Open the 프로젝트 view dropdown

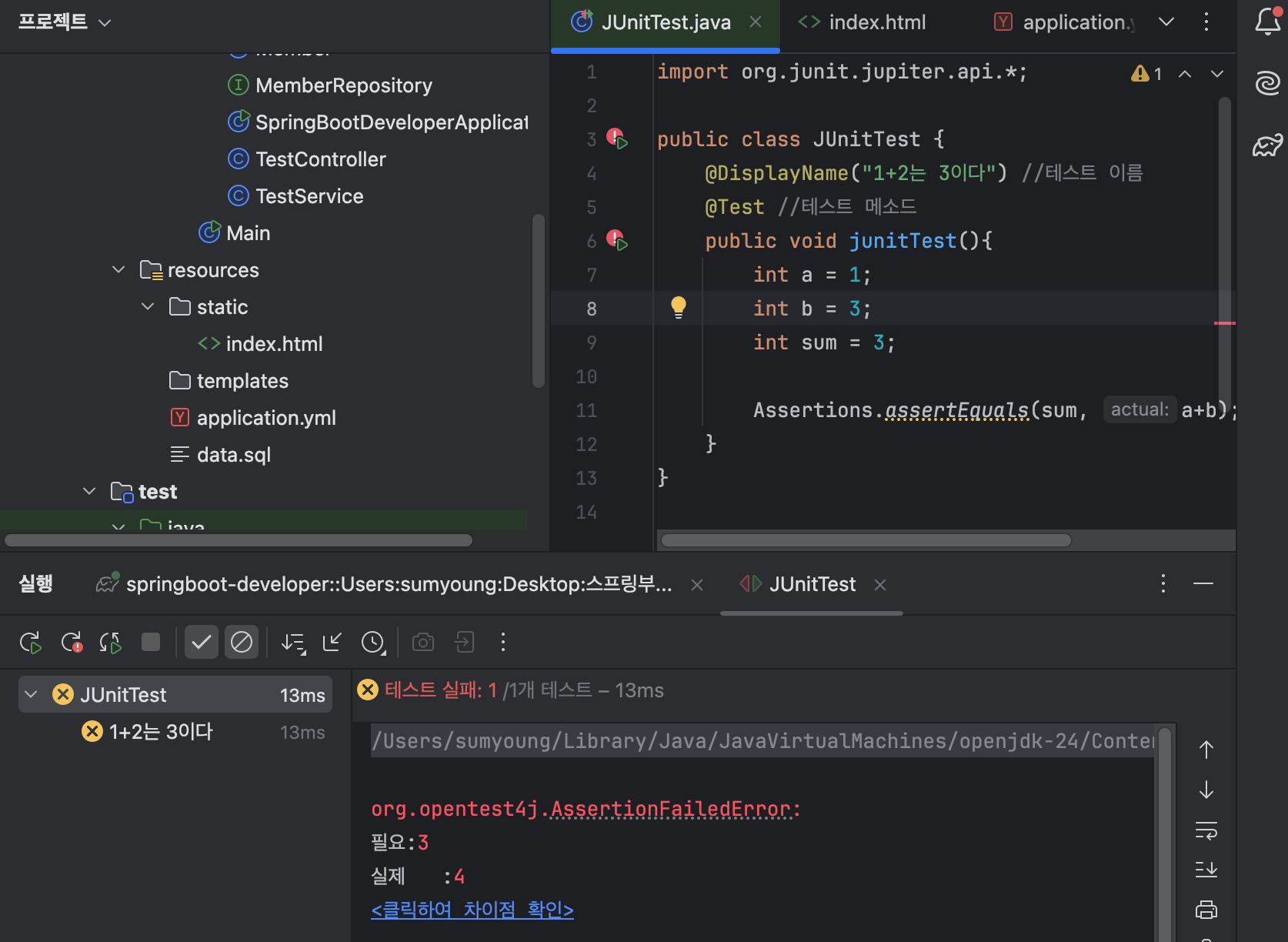click(65, 22)
